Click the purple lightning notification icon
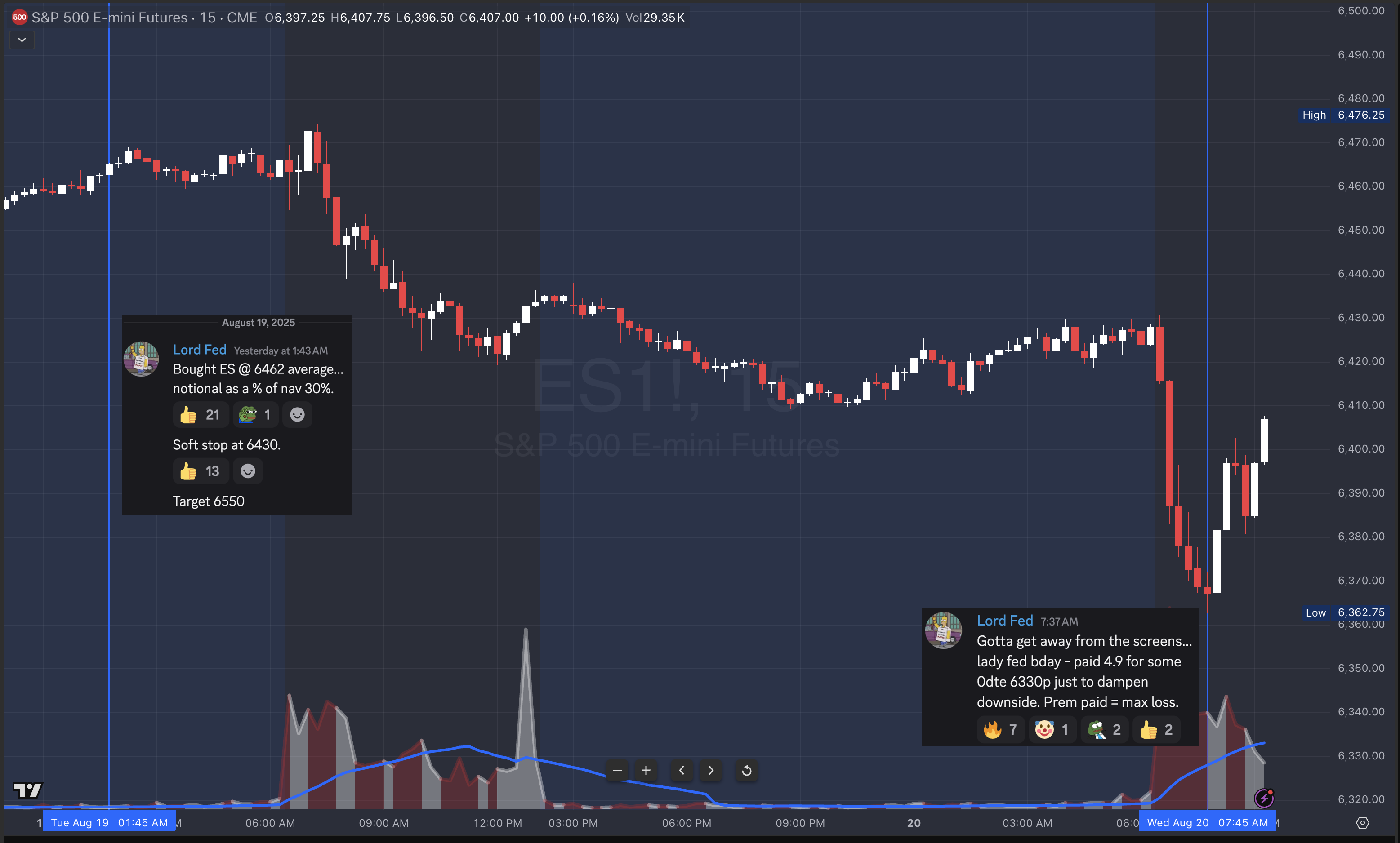This screenshot has height=843, width=1400. click(x=1264, y=799)
